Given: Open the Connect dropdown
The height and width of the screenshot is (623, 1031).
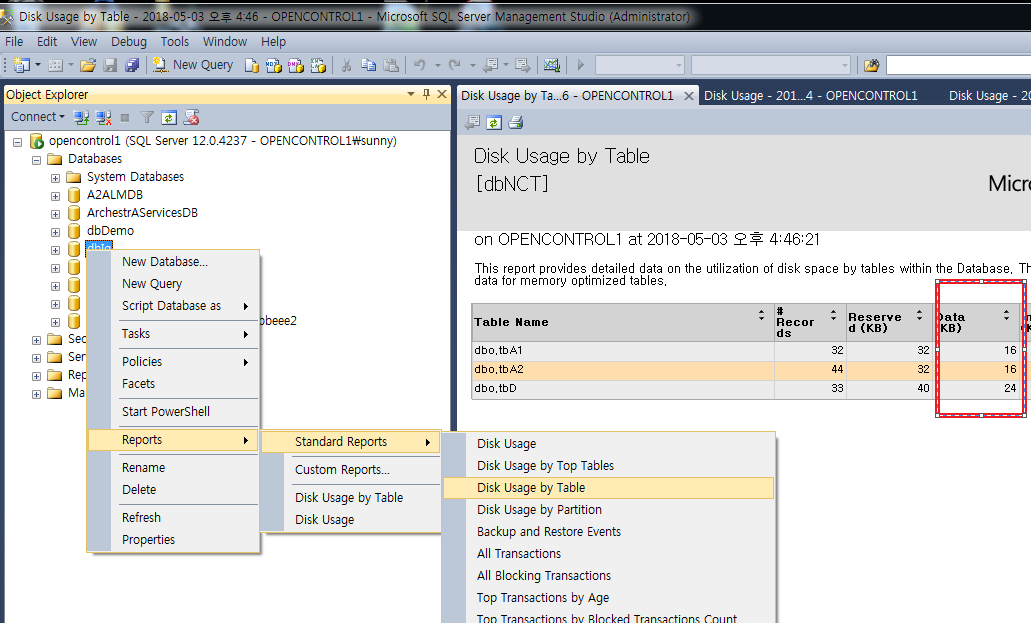Looking at the screenshot, I should coord(37,117).
